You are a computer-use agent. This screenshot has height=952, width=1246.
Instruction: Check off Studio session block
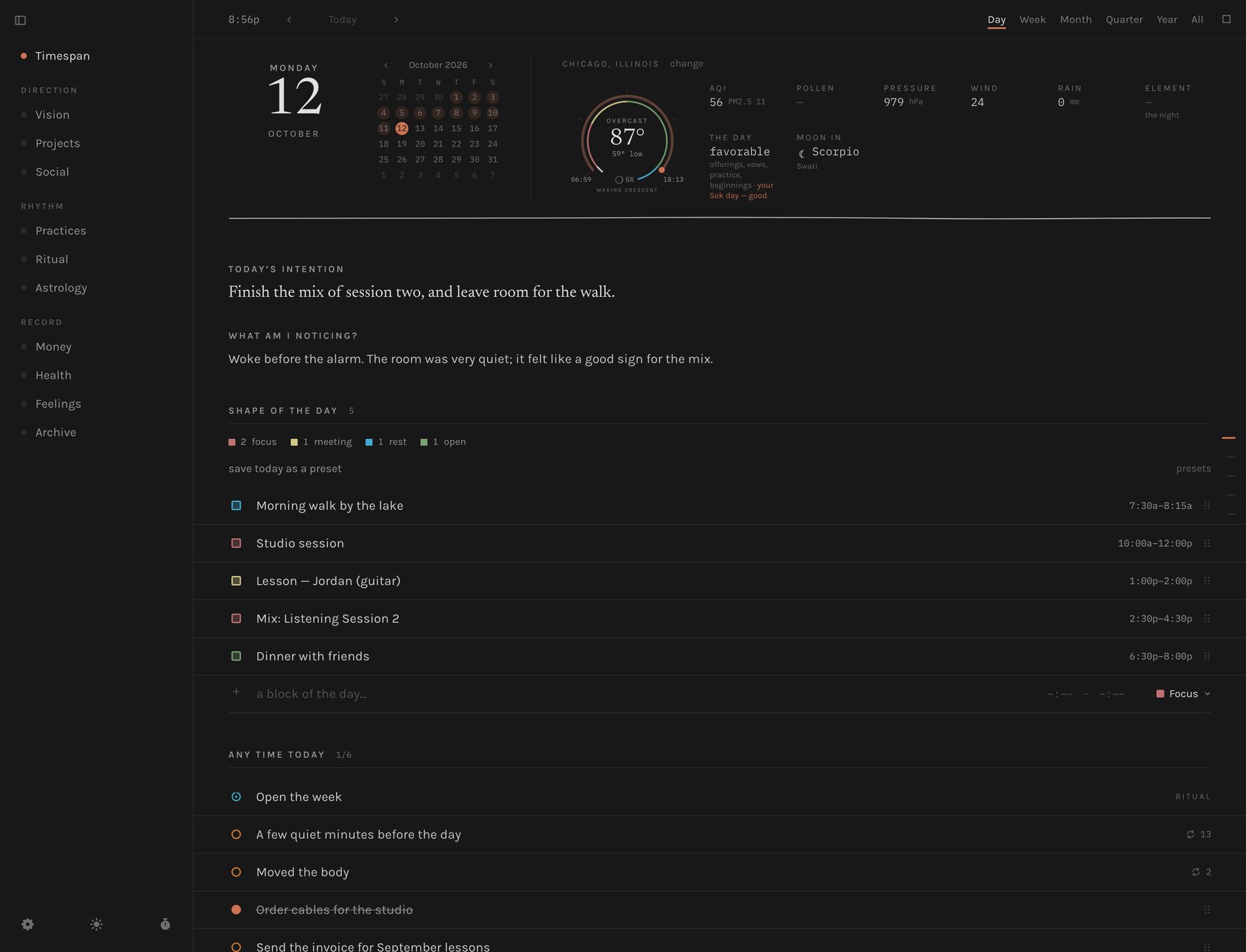(x=236, y=544)
